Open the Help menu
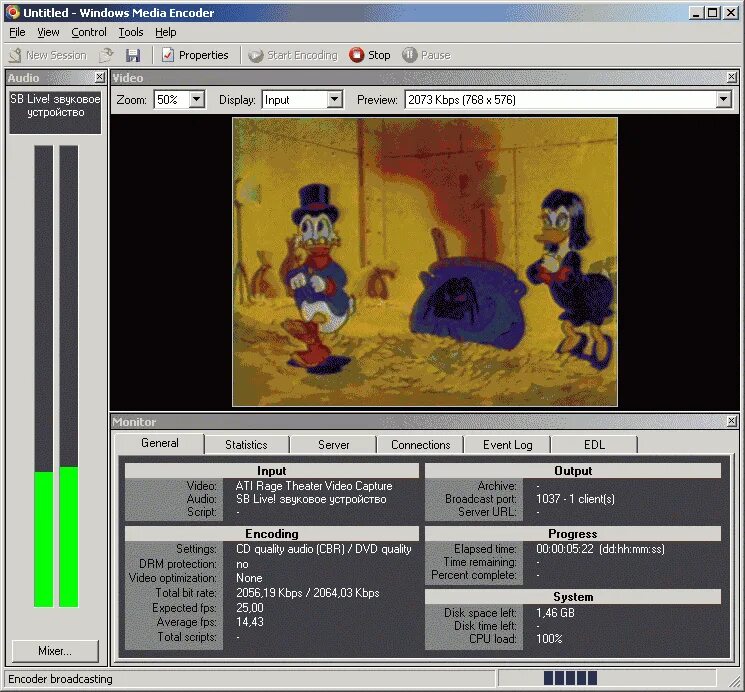 point(165,32)
